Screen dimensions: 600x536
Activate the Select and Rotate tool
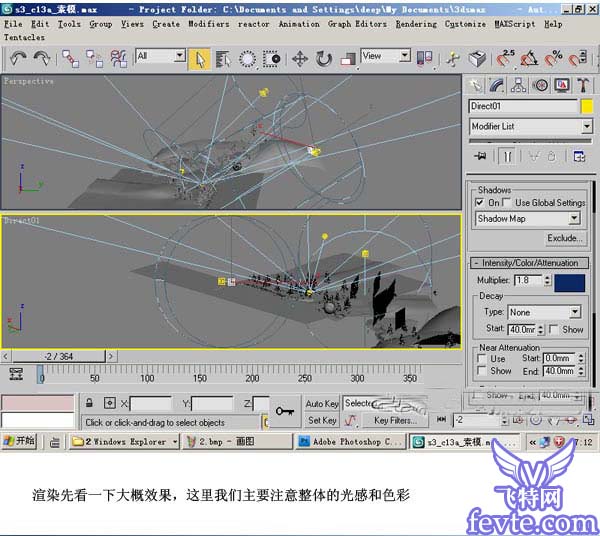(x=324, y=59)
